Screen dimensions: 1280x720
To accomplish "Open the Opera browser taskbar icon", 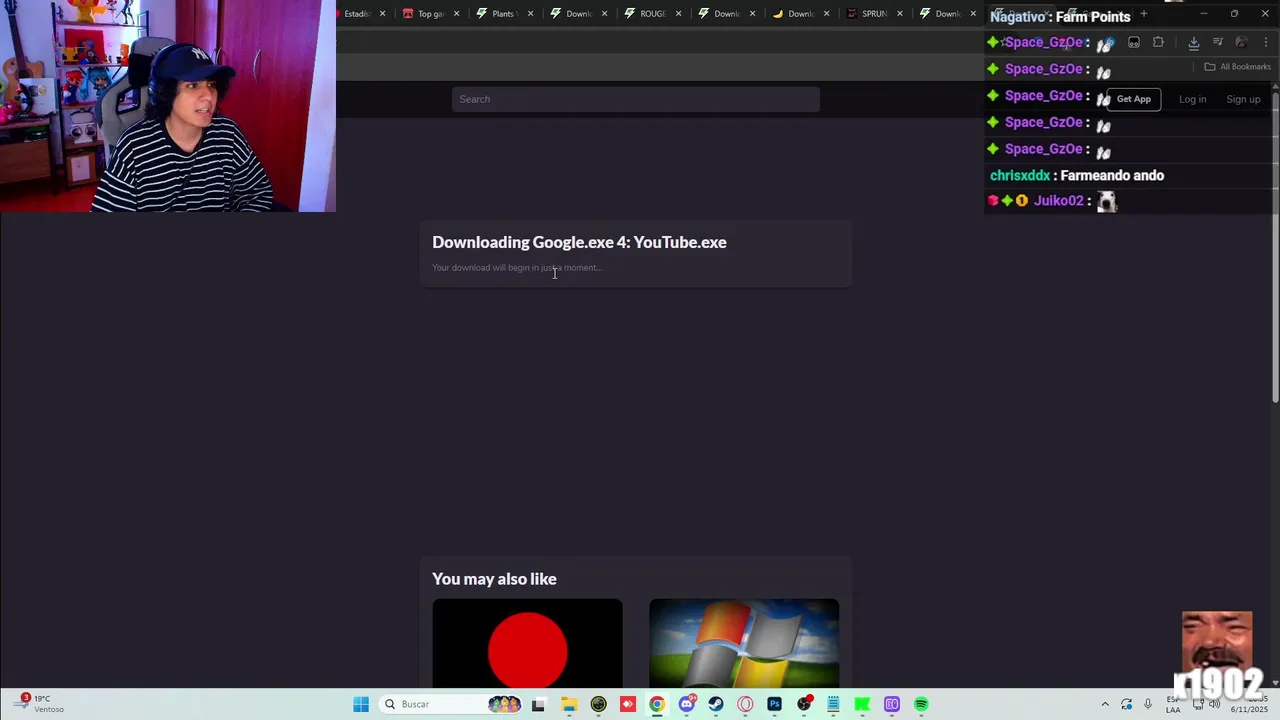I will coord(745,704).
